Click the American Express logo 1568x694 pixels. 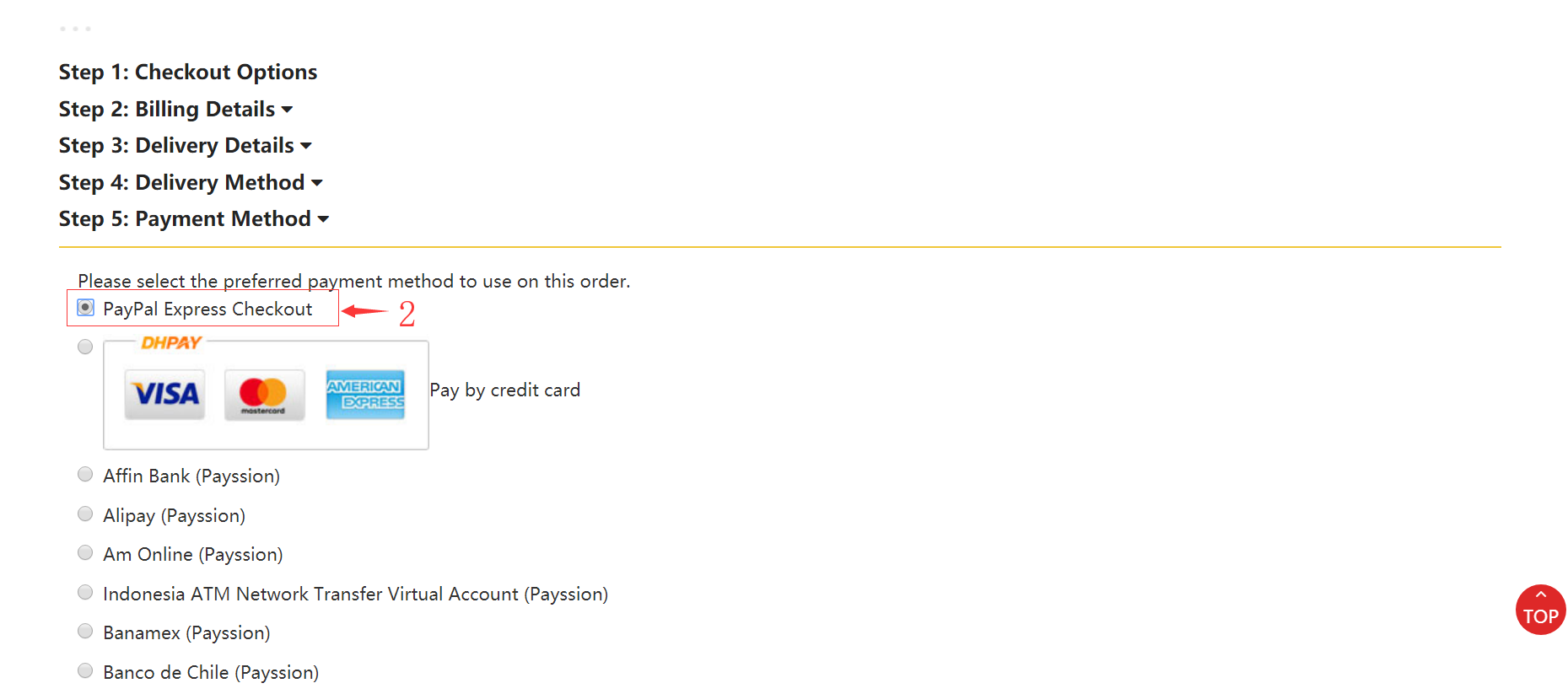365,394
